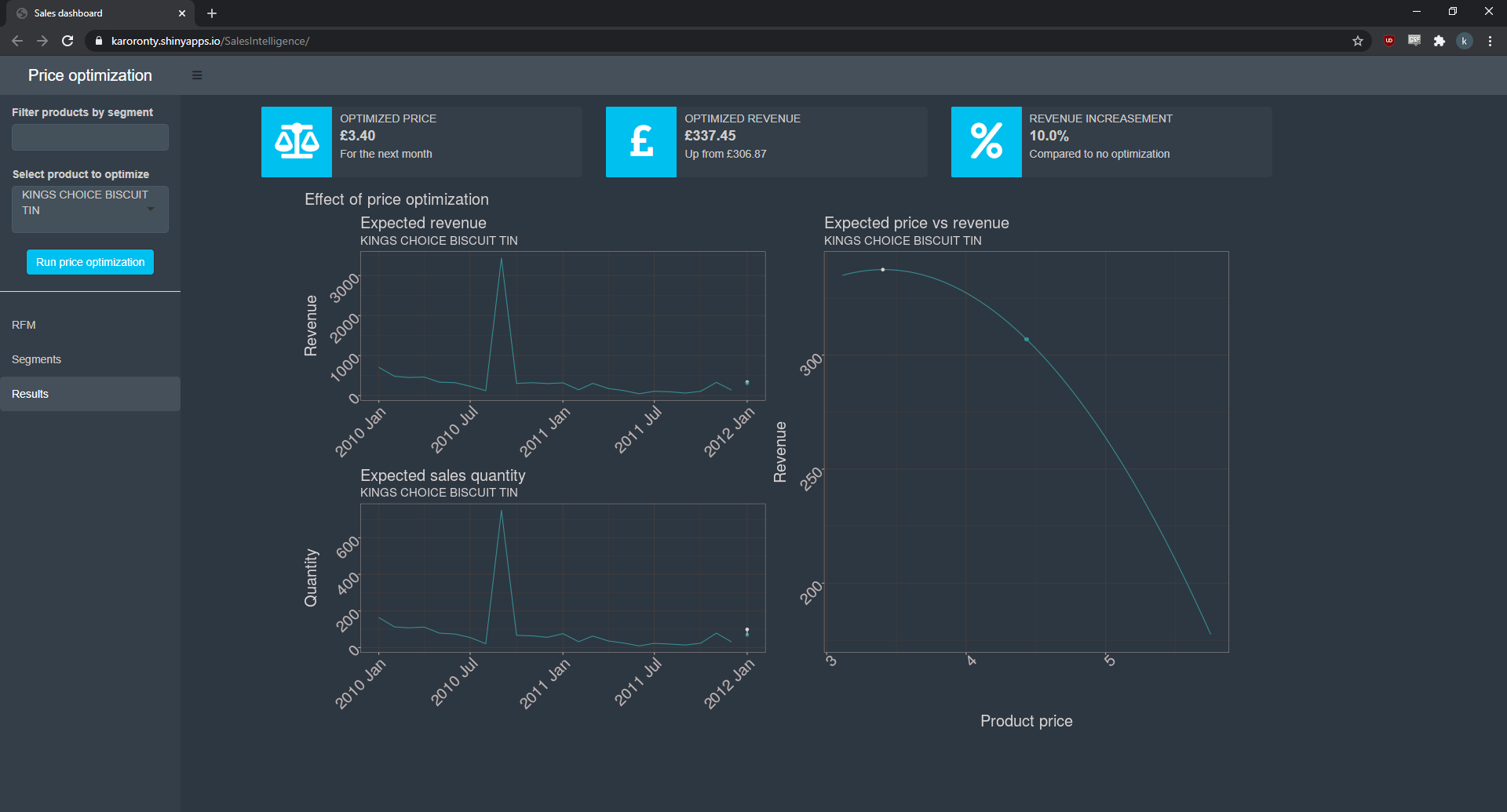This screenshot has width=1507, height=812.
Task: Click 'Compared to no optimization' text
Action: click(1100, 154)
